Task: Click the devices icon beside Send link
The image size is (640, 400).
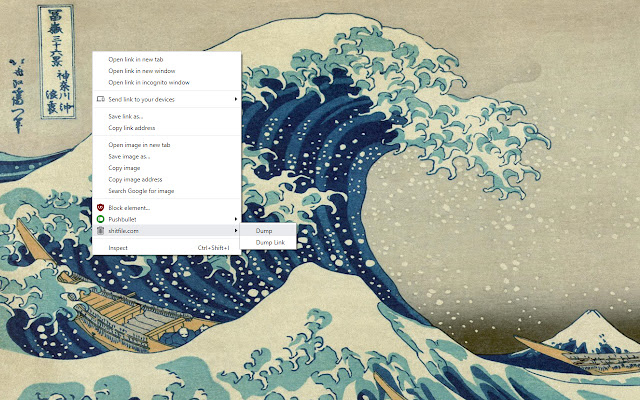Action: coord(100,99)
